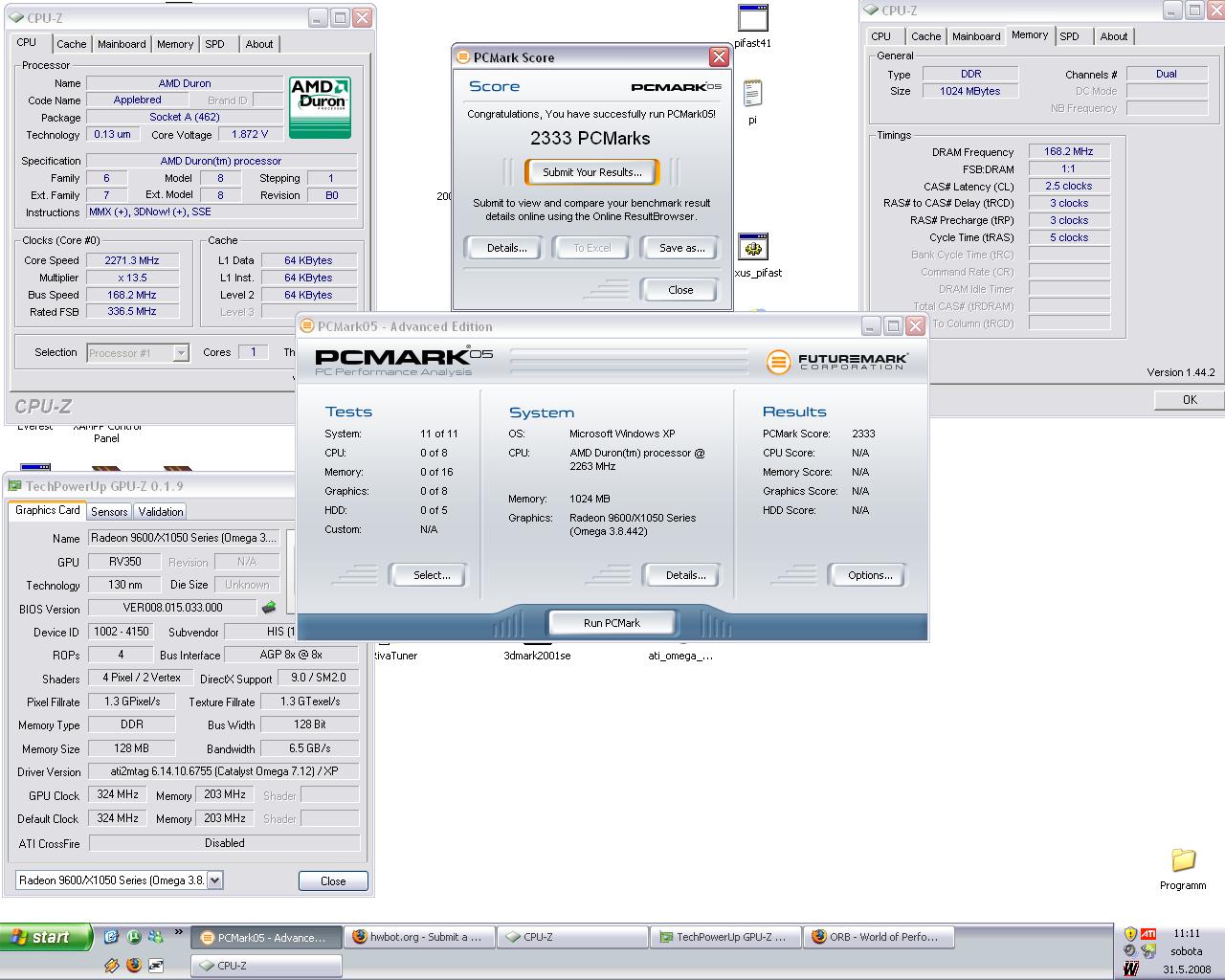1225x980 pixels.
Task: Open the About tab in left CPU-Z
Action: 258,44
